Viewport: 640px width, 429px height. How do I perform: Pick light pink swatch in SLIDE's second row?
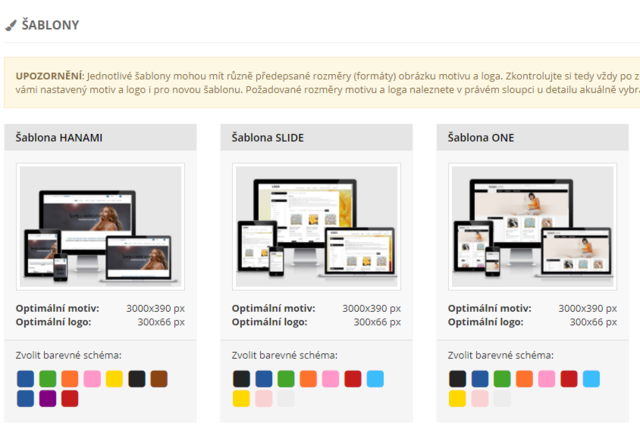pos(264,398)
